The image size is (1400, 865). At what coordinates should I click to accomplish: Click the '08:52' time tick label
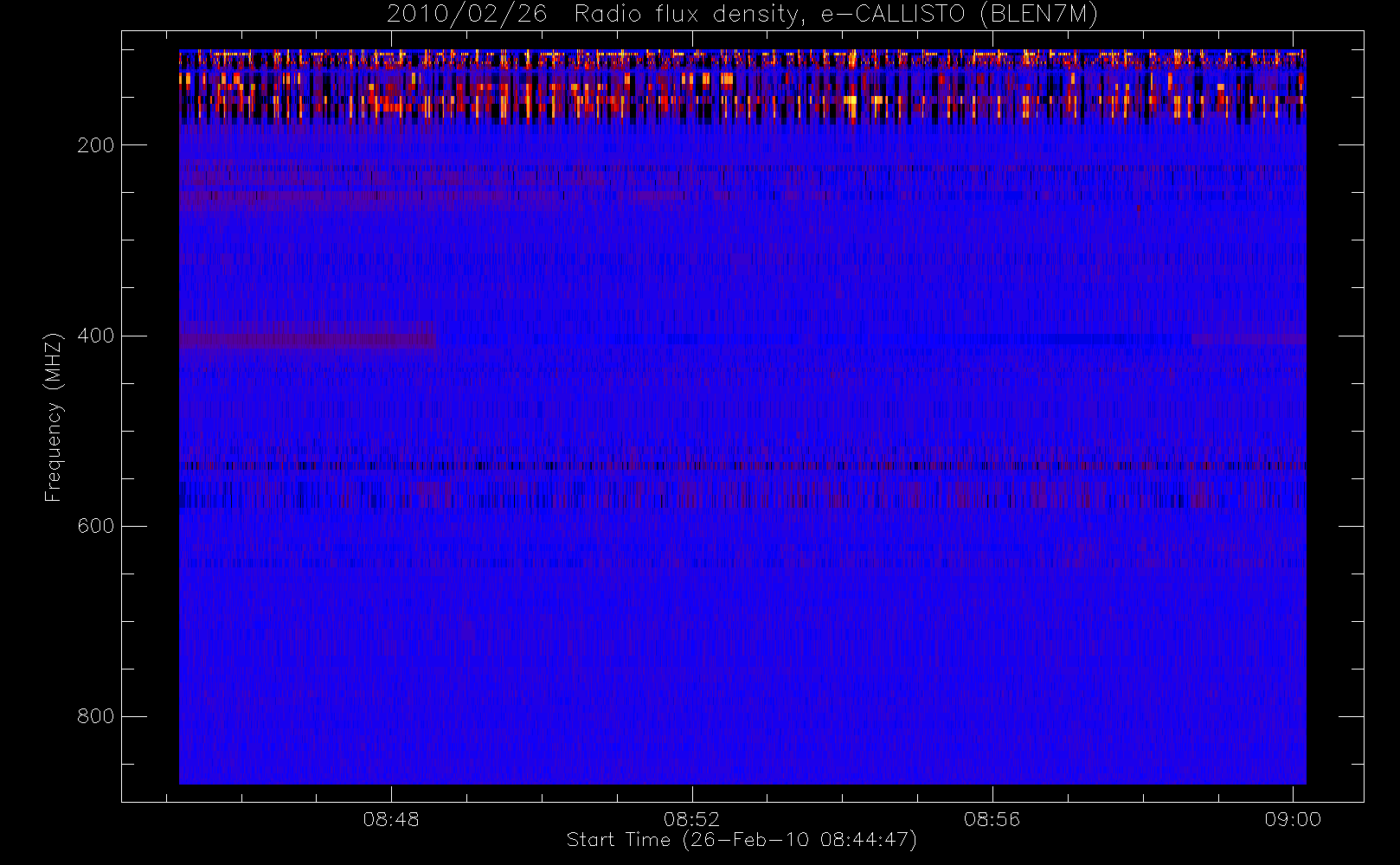691,818
